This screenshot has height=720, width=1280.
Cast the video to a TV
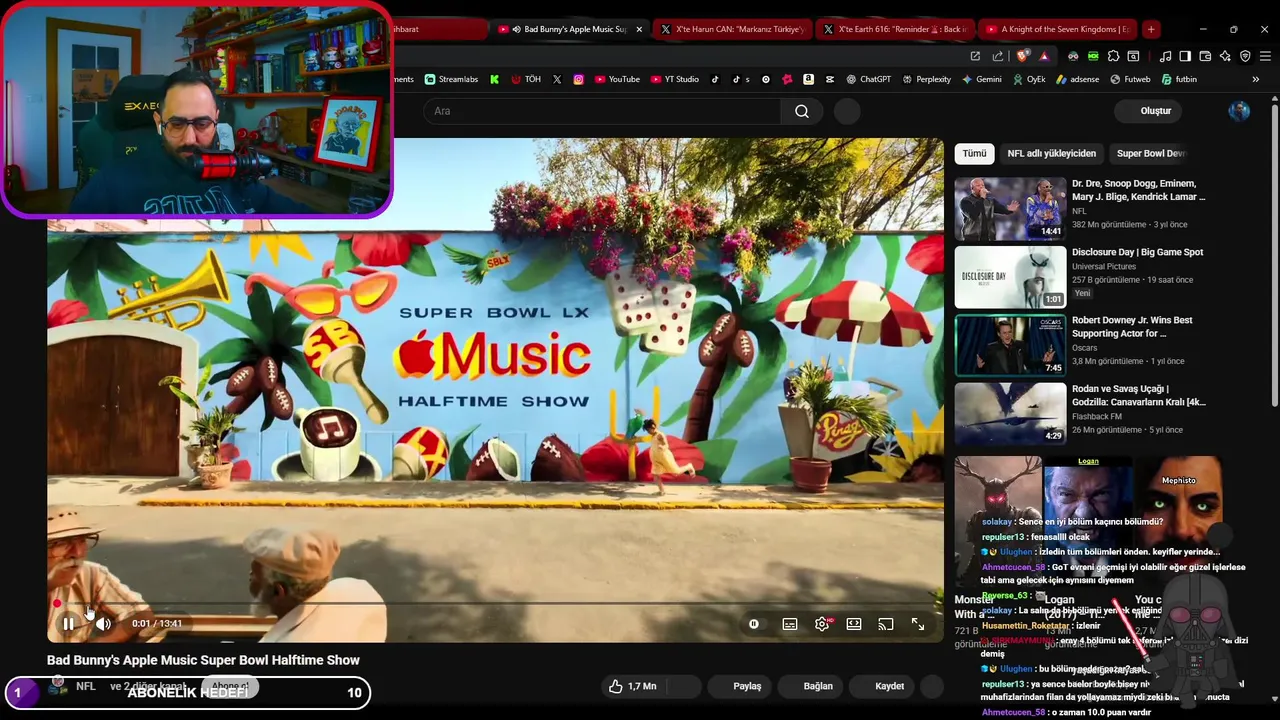pyautogui.click(x=886, y=624)
